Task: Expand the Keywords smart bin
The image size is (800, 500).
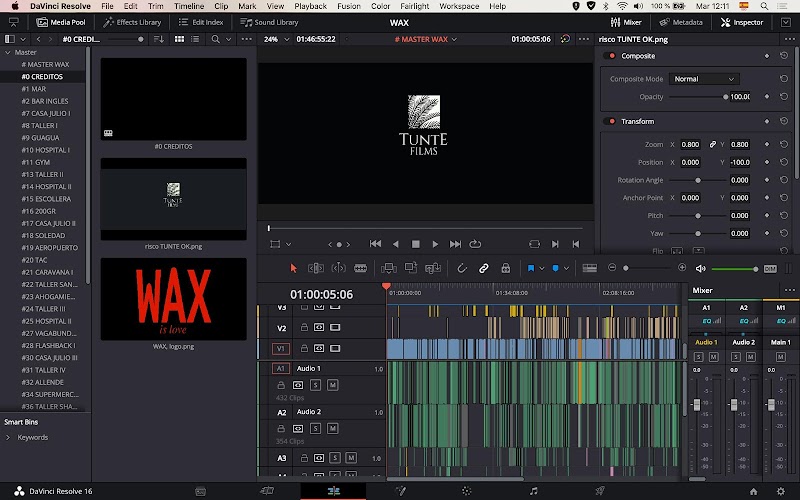Action: pyautogui.click(x=8, y=437)
